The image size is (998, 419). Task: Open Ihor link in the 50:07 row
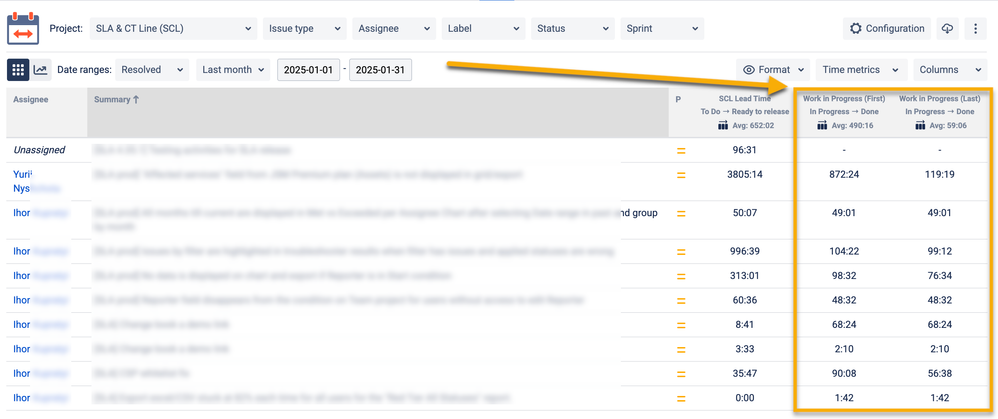pyautogui.click(x=22, y=213)
